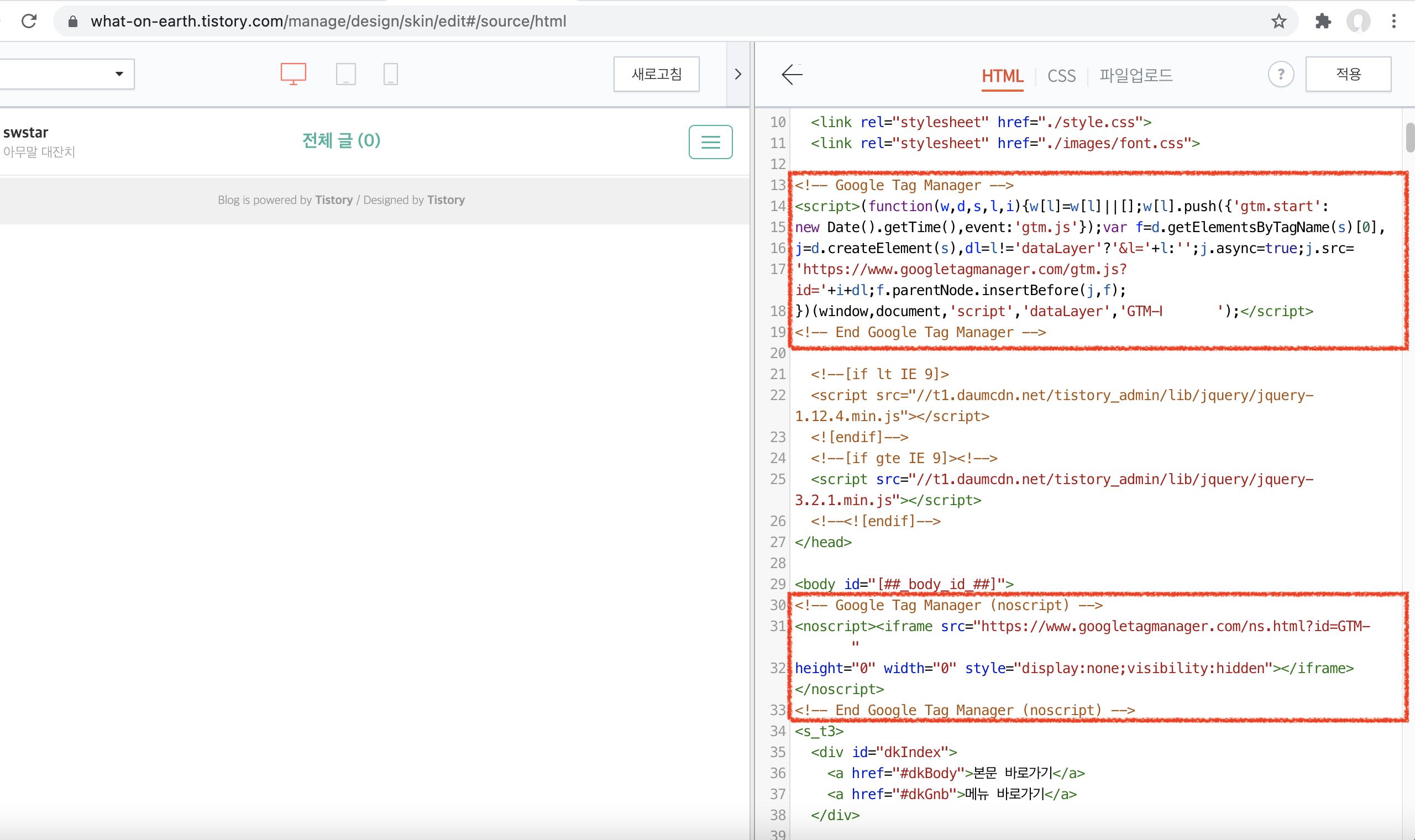Switch to mobile preview mode icon
This screenshot has width=1415, height=840.
(391, 74)
